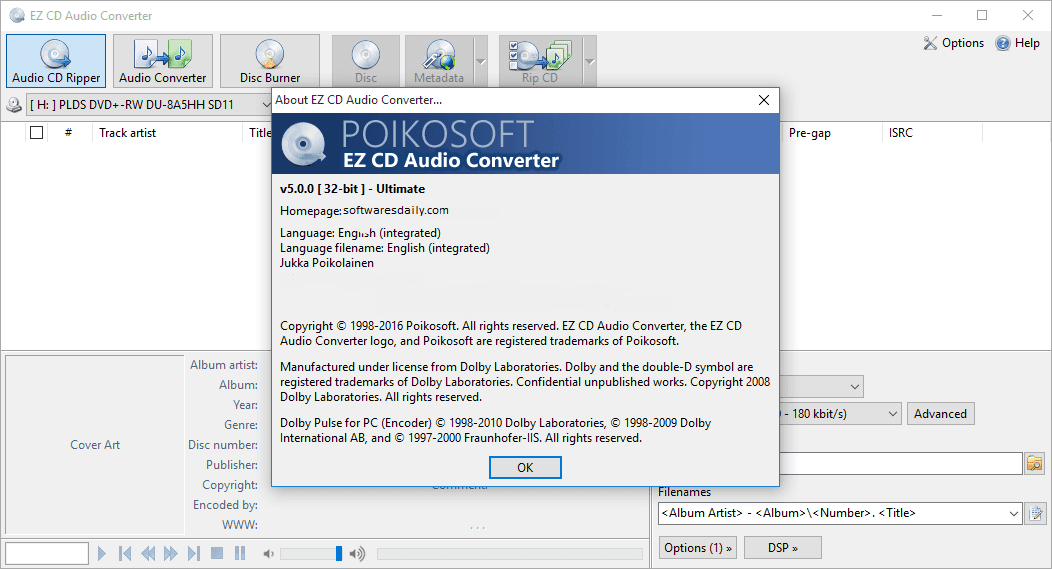
Task: Click the ISRC column header
Action: tap(900, 133)
